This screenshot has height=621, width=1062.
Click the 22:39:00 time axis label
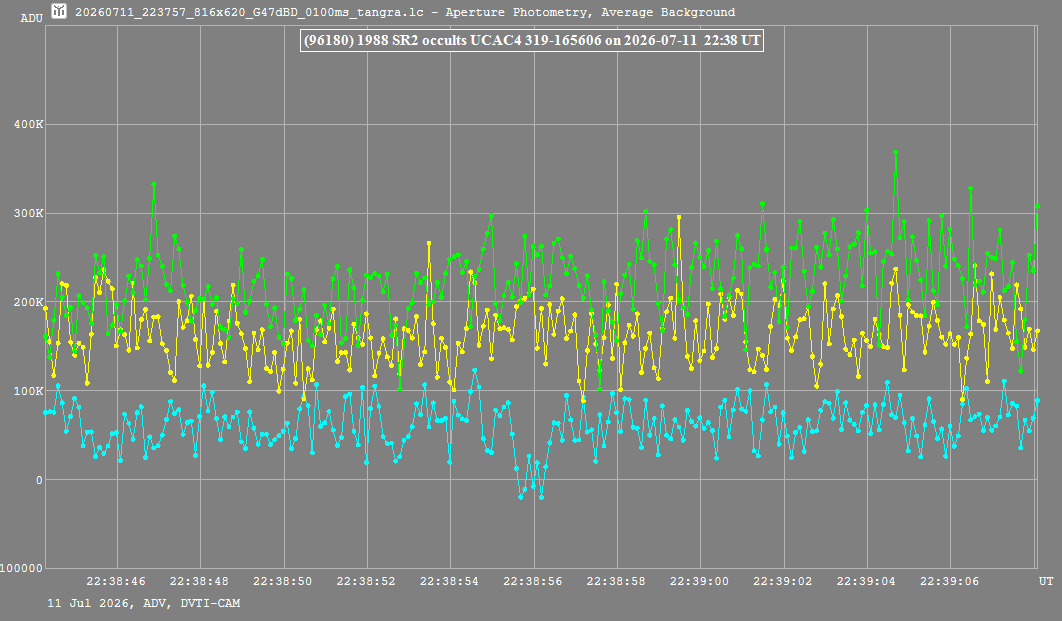click(x=699, y=581)
